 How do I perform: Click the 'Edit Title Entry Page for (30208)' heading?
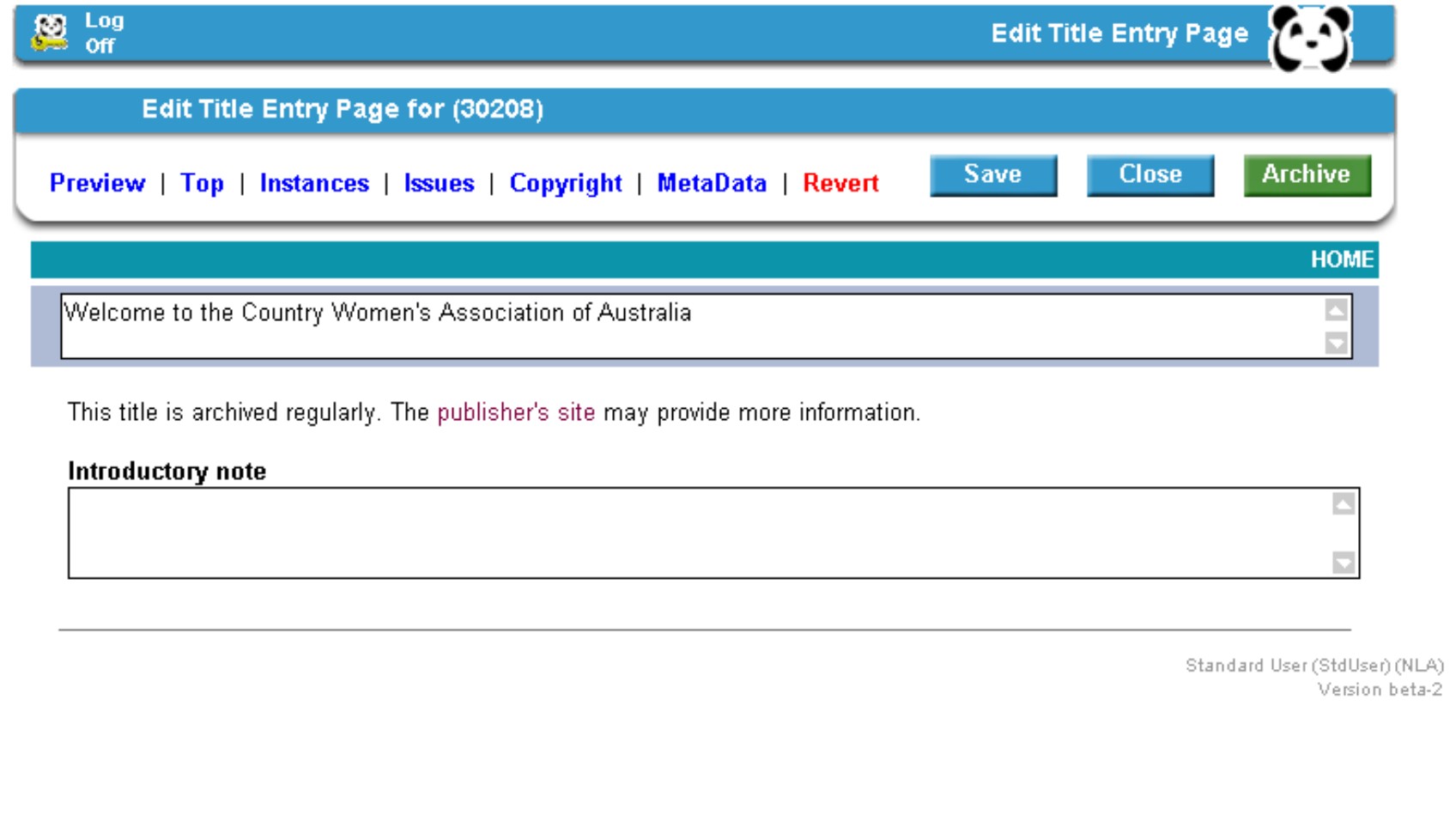[343, 109]
